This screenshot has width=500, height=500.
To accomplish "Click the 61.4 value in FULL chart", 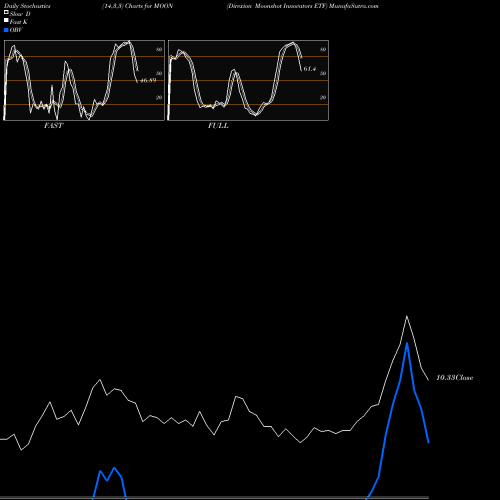I will (310, 69).
